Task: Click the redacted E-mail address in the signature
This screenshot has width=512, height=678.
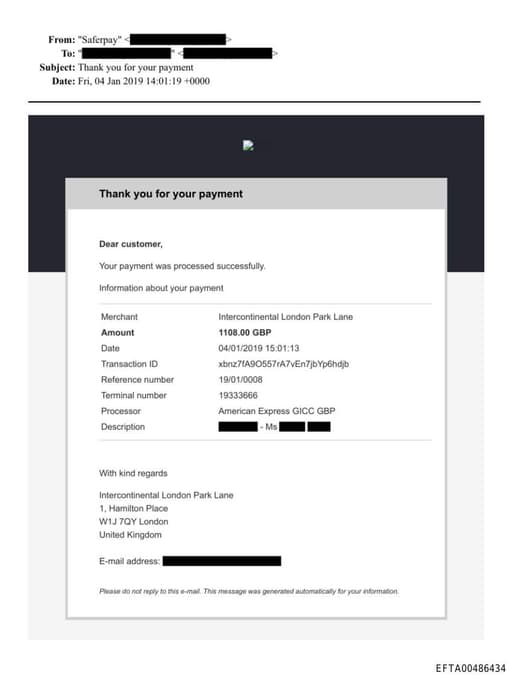Action: pos(222,561)
